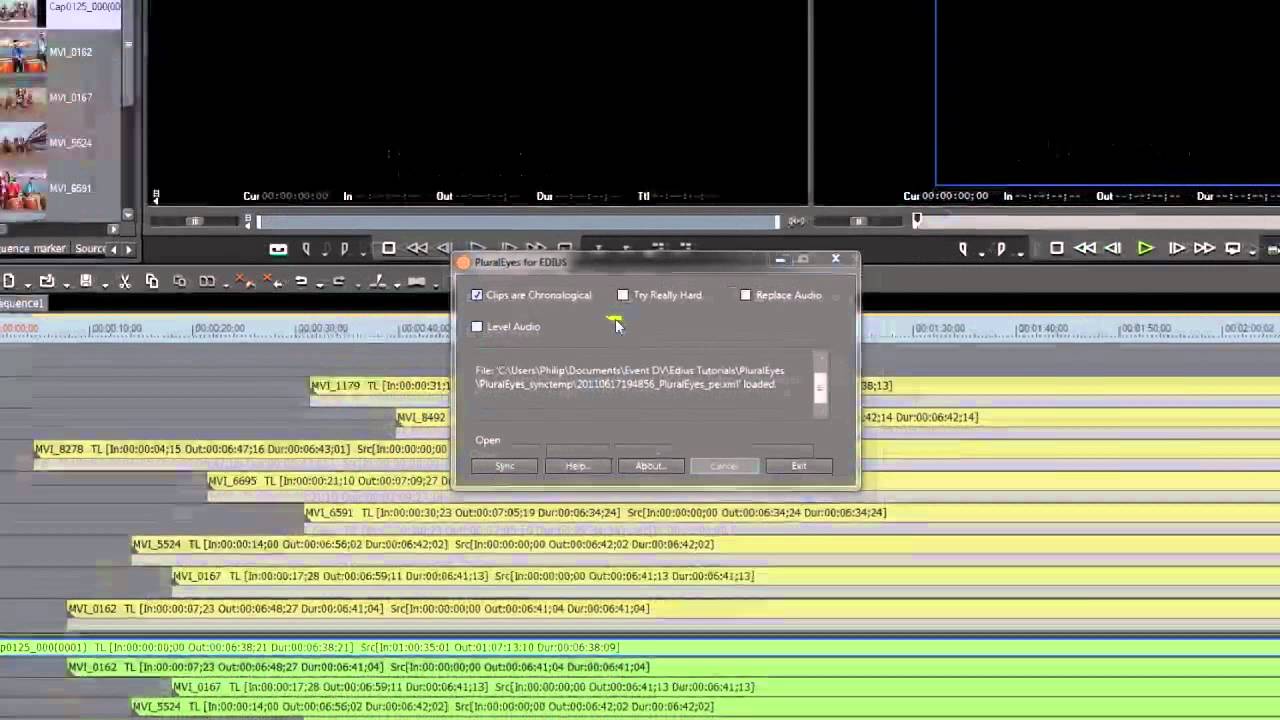1280x720 pixels.
Task: Open dropdown arrow beside Save icon
Action: coord(105,286)
